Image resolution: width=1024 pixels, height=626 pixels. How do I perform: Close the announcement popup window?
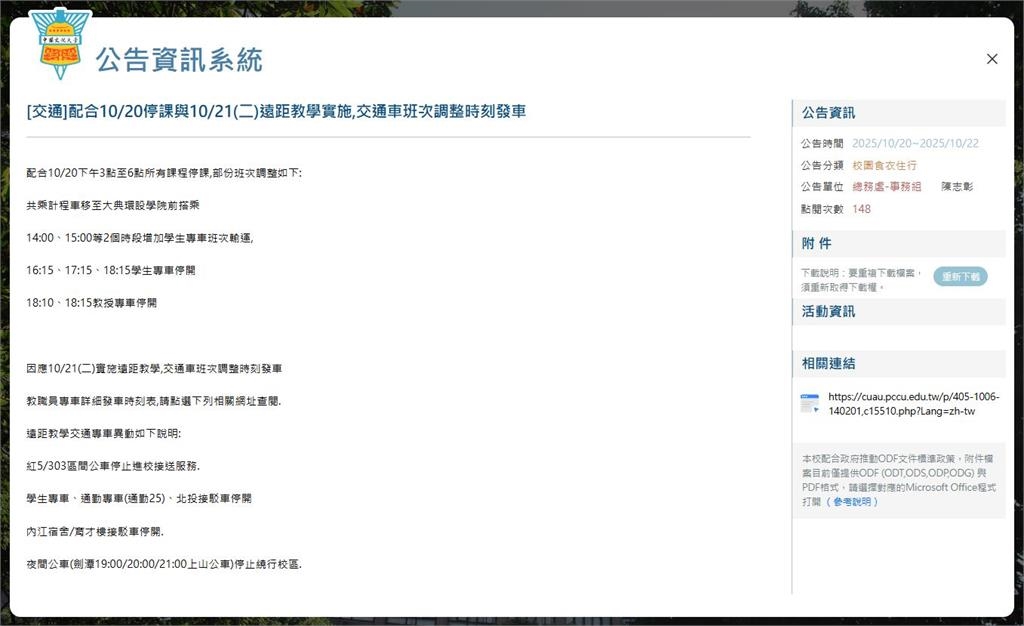992,59
